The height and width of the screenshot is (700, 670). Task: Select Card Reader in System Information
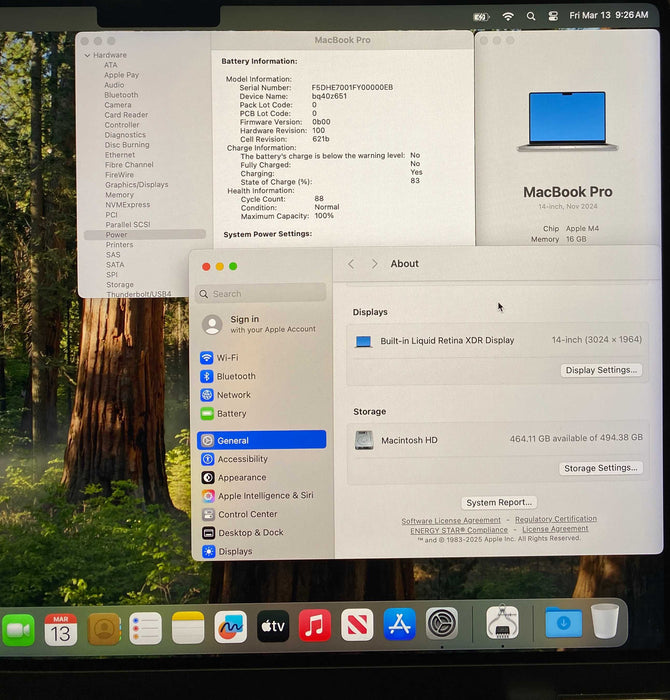coord(126,115)
